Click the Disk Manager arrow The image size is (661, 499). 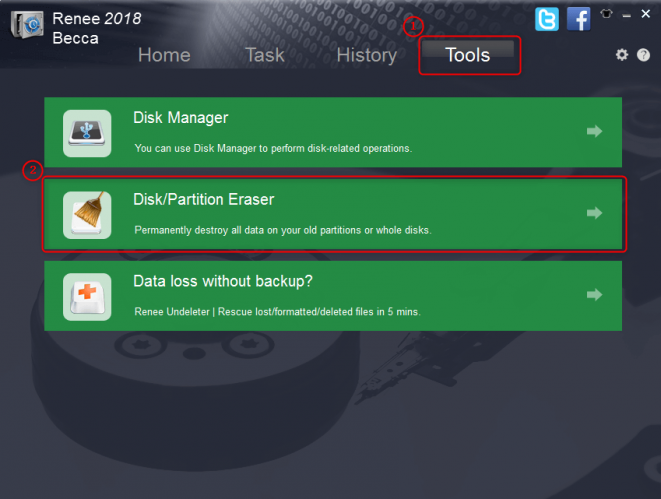[x=594, y=131]
